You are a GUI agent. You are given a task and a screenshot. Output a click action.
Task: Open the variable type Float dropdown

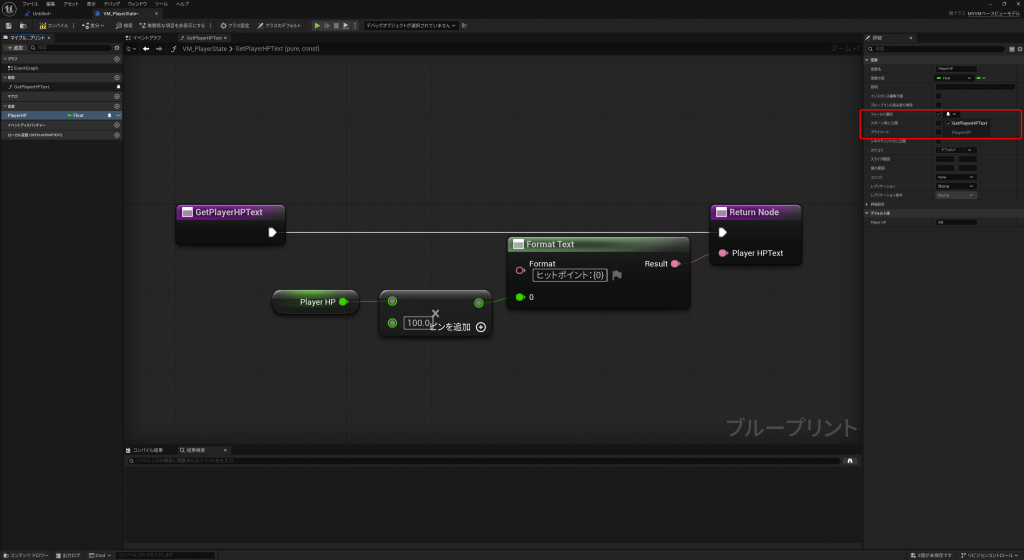point(955,78)
